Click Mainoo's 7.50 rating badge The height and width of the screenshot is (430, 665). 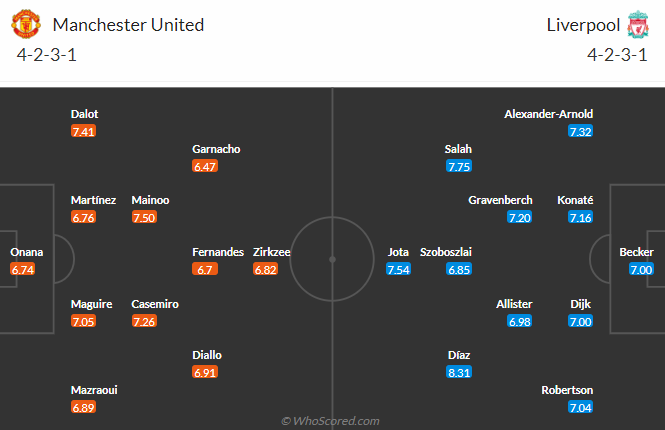pos(145,218)
